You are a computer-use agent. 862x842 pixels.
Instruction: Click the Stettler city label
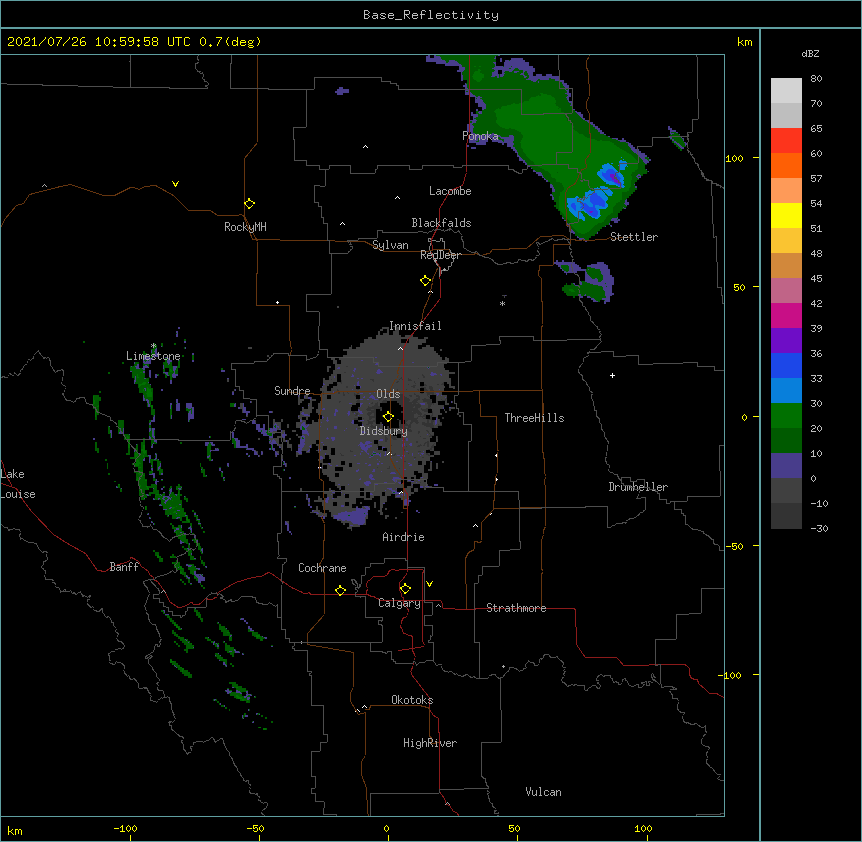point(634,237)
